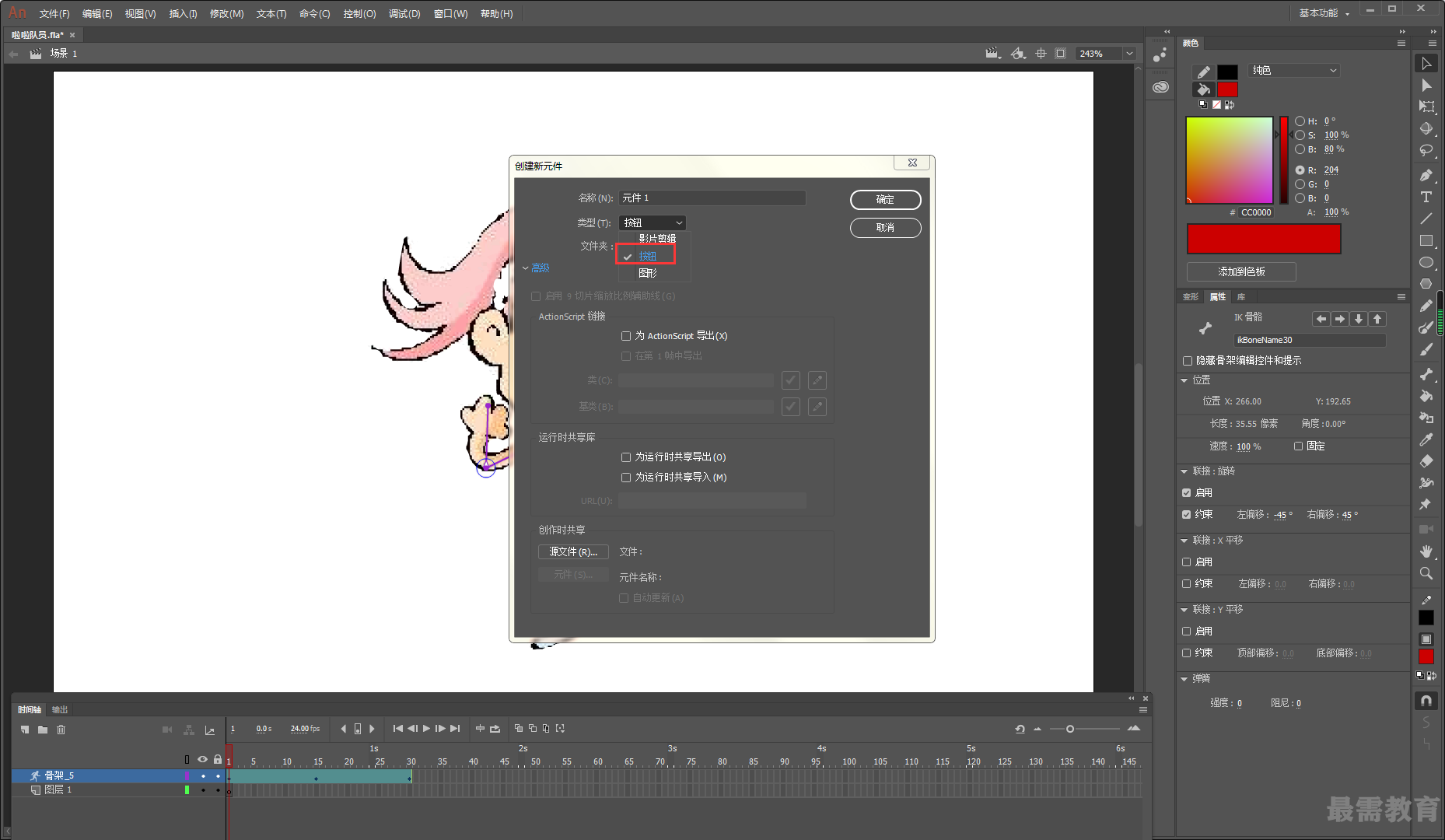The image size is (1445, 840).
Task: Toggle hide armature editing controls checkbox
Action: (x=1188, y=361)
